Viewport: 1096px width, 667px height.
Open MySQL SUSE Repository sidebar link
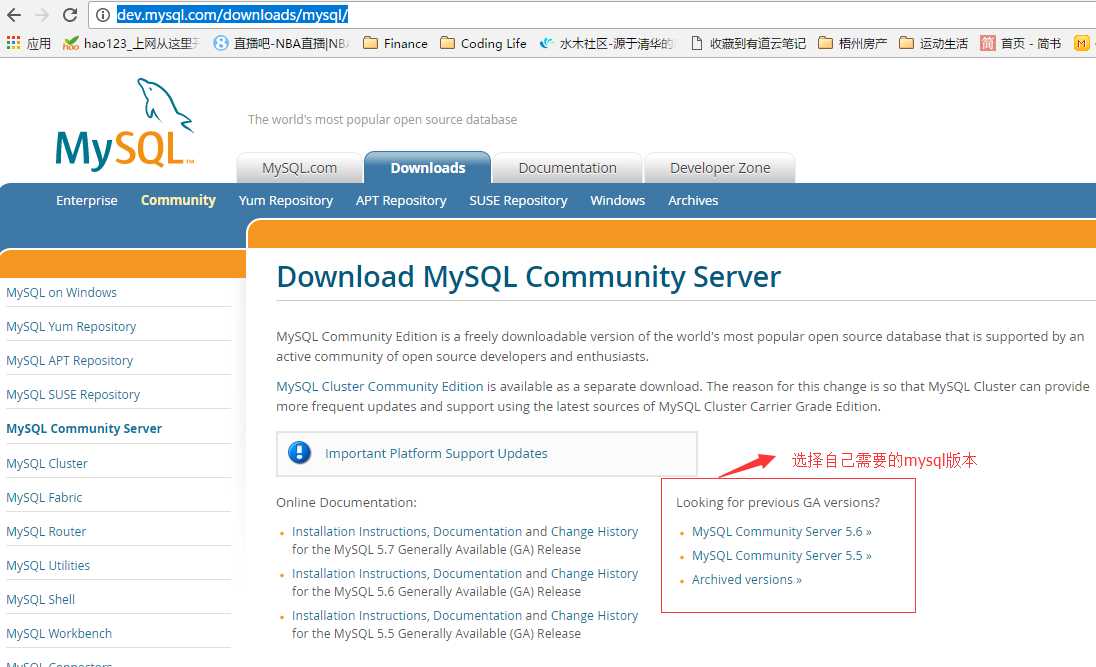pos(73,394)
